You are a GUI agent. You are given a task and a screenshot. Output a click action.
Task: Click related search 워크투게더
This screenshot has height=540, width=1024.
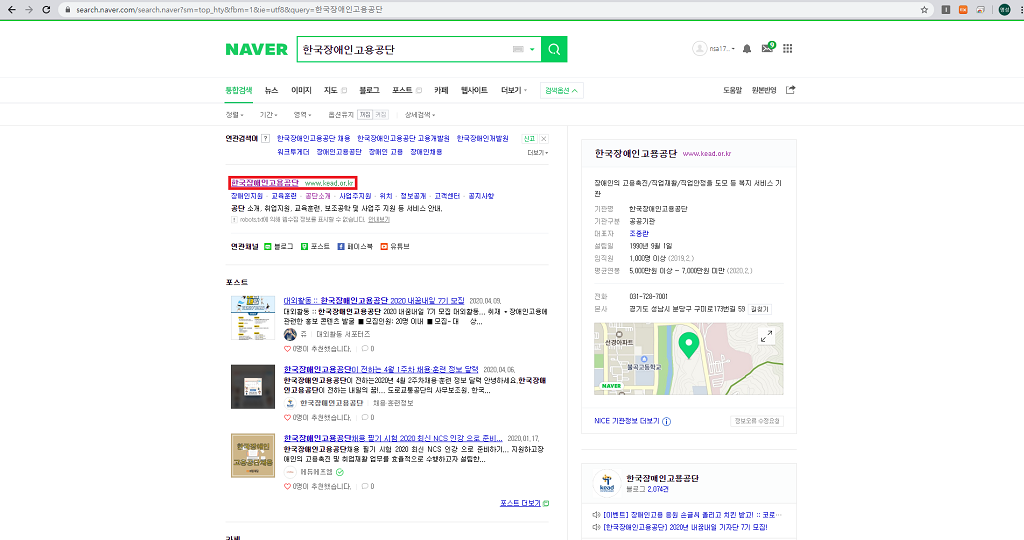coord(293,152)
